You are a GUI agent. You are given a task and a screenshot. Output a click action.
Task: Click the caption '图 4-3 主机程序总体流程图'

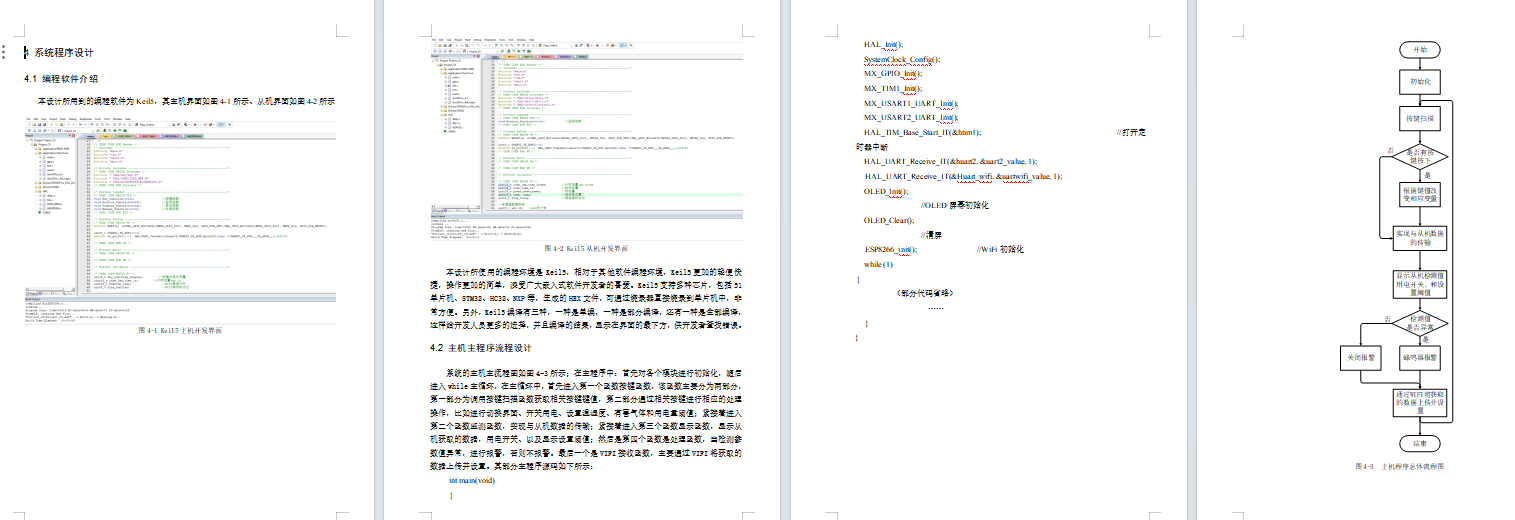[x=1400, y=467]
